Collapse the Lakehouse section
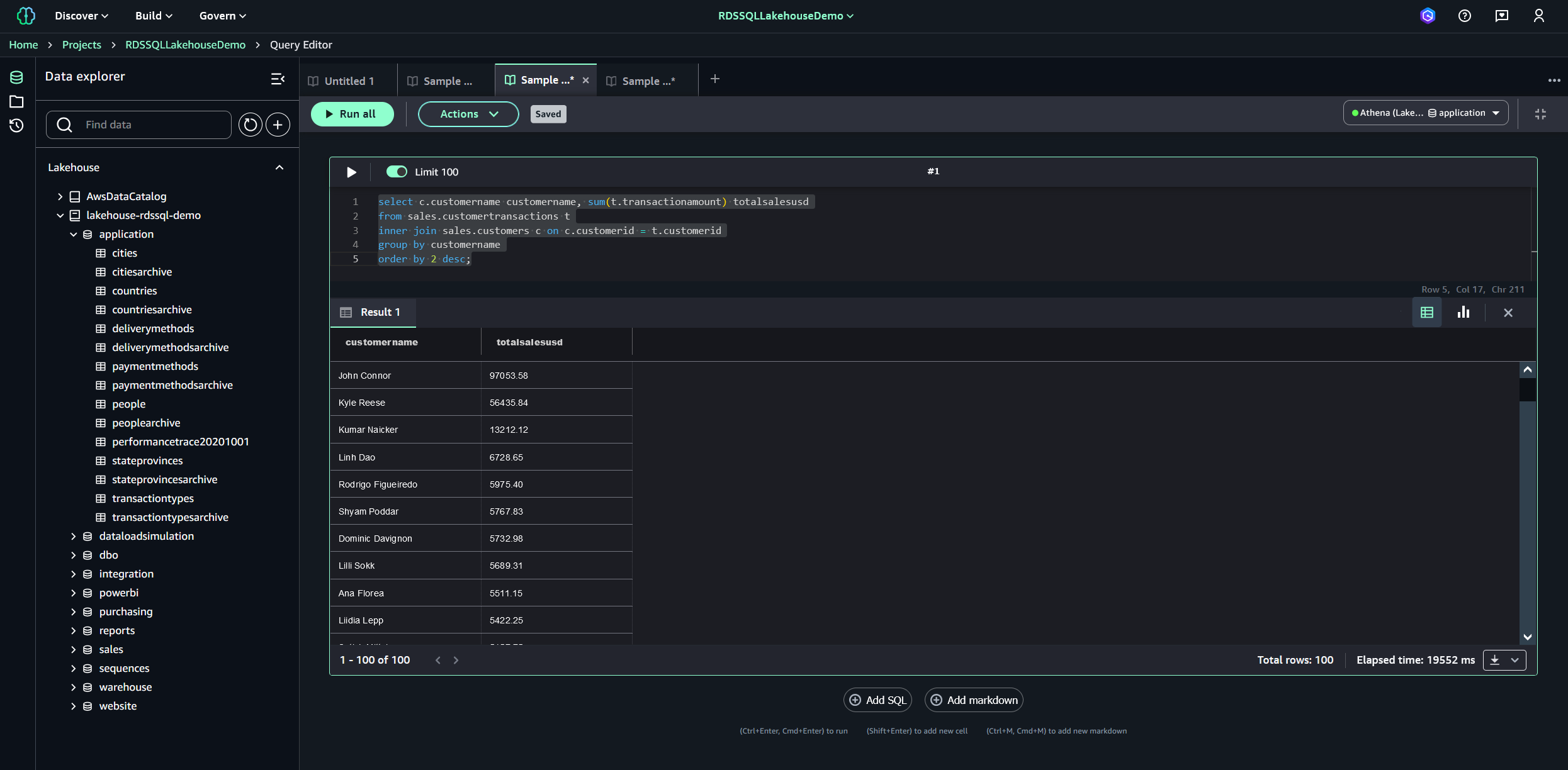This screenshot has width=1568, height=770. point(279,167)
